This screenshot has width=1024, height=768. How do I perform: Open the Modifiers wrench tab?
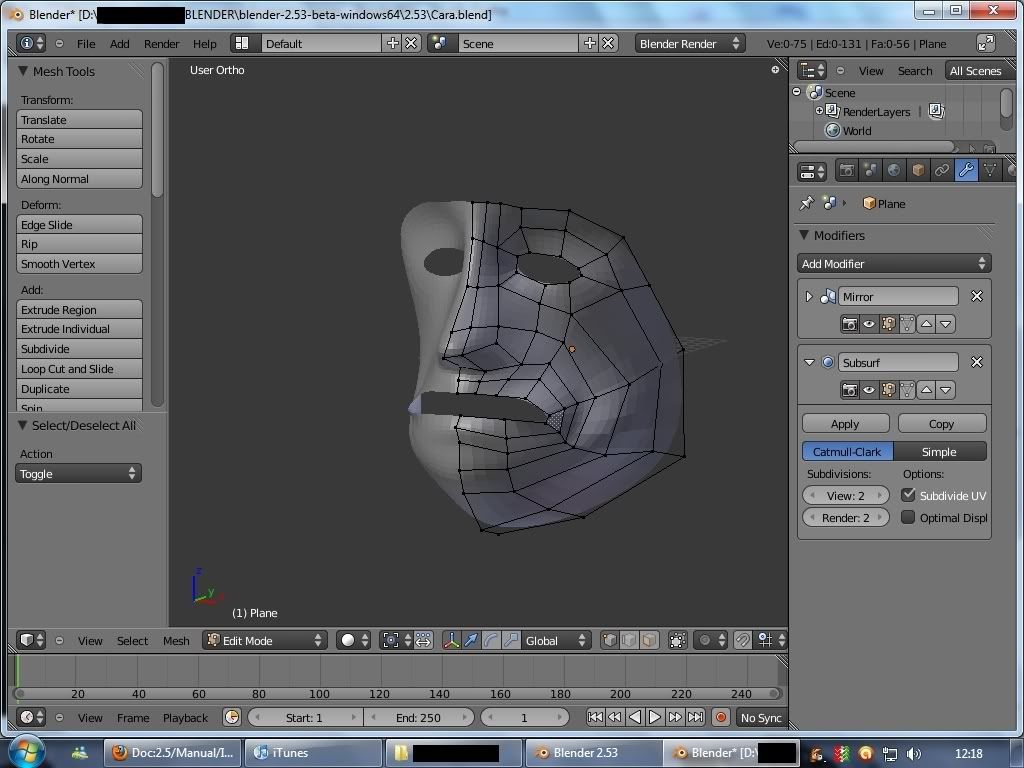point(966,171)
